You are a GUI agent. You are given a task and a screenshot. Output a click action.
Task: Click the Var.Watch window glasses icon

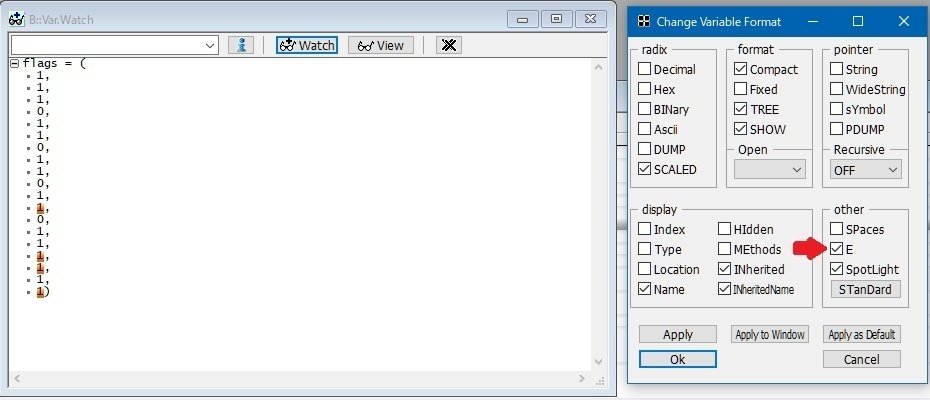pyautogui.click(x=16, y=19)
